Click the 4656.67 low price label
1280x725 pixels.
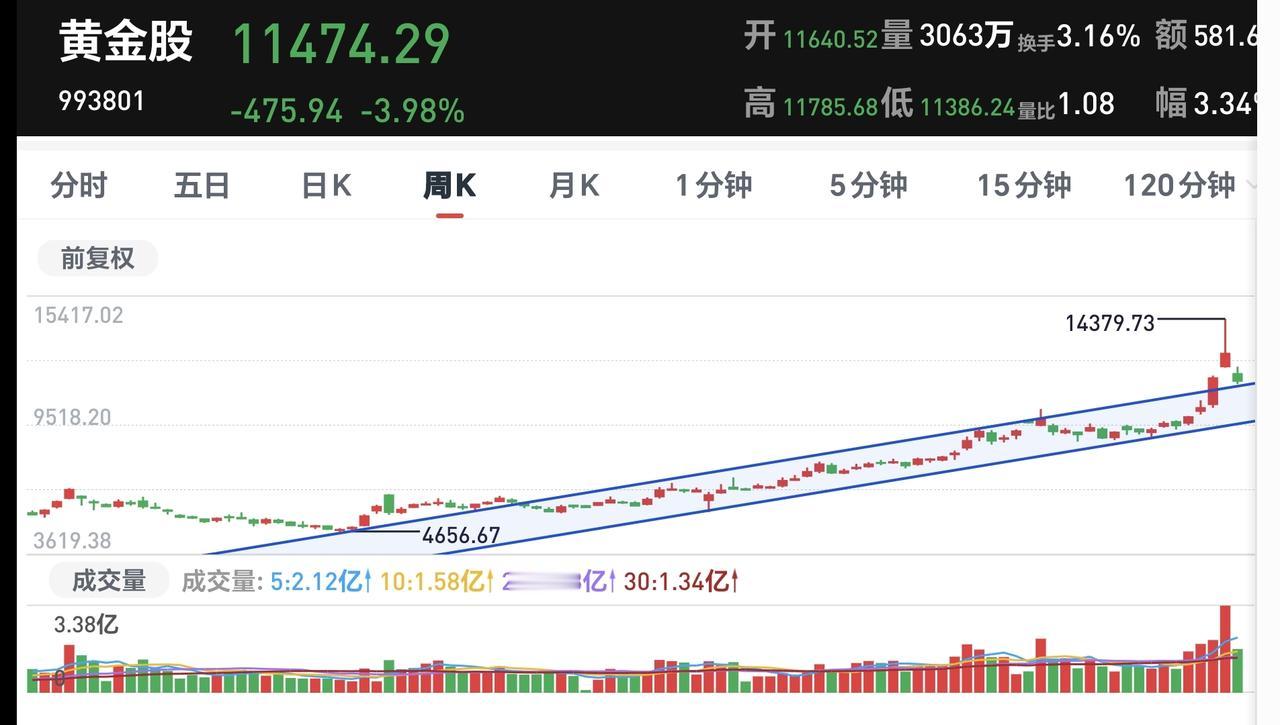click(461, 535)
